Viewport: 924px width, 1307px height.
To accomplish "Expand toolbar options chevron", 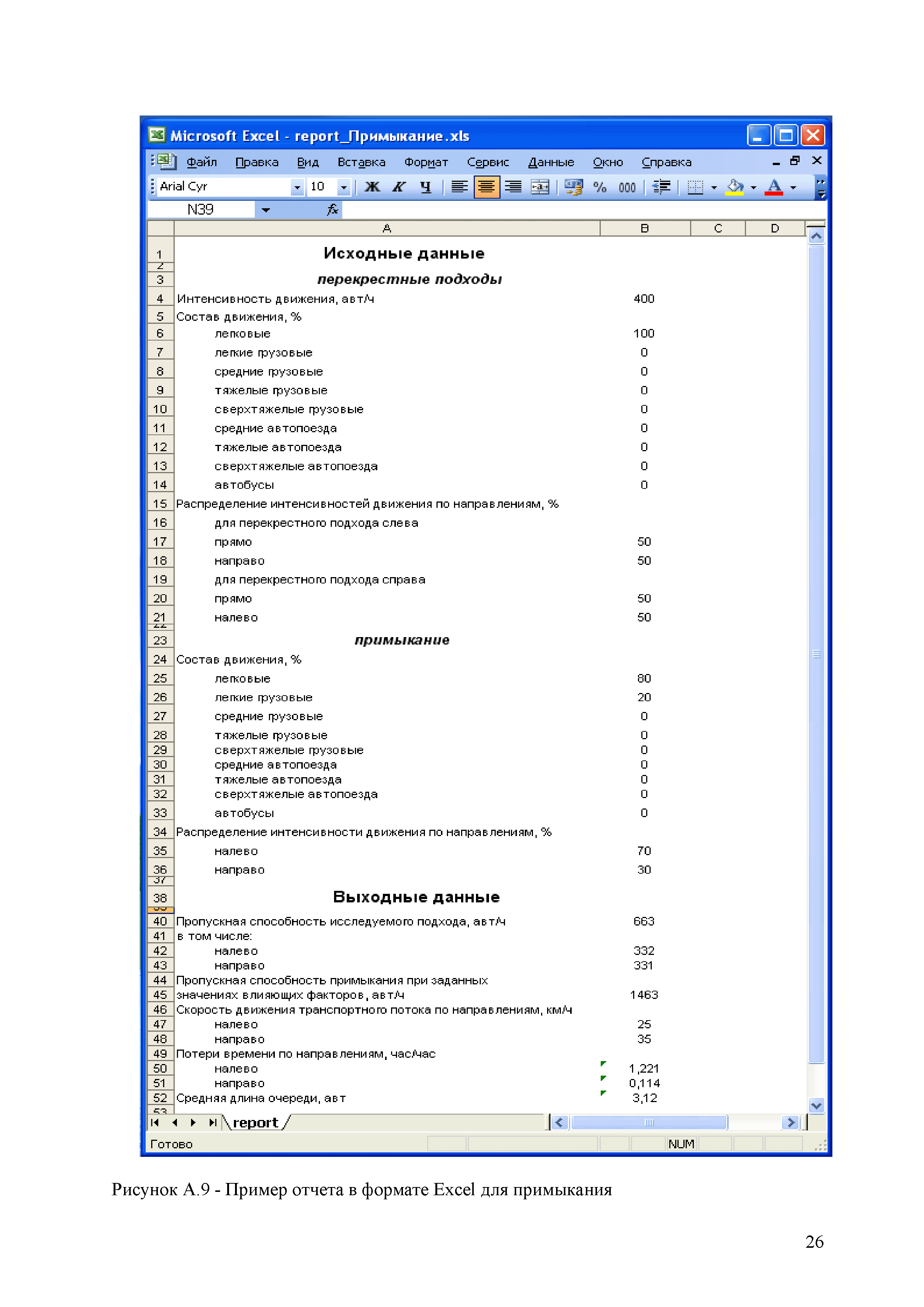I will (821, 188).
